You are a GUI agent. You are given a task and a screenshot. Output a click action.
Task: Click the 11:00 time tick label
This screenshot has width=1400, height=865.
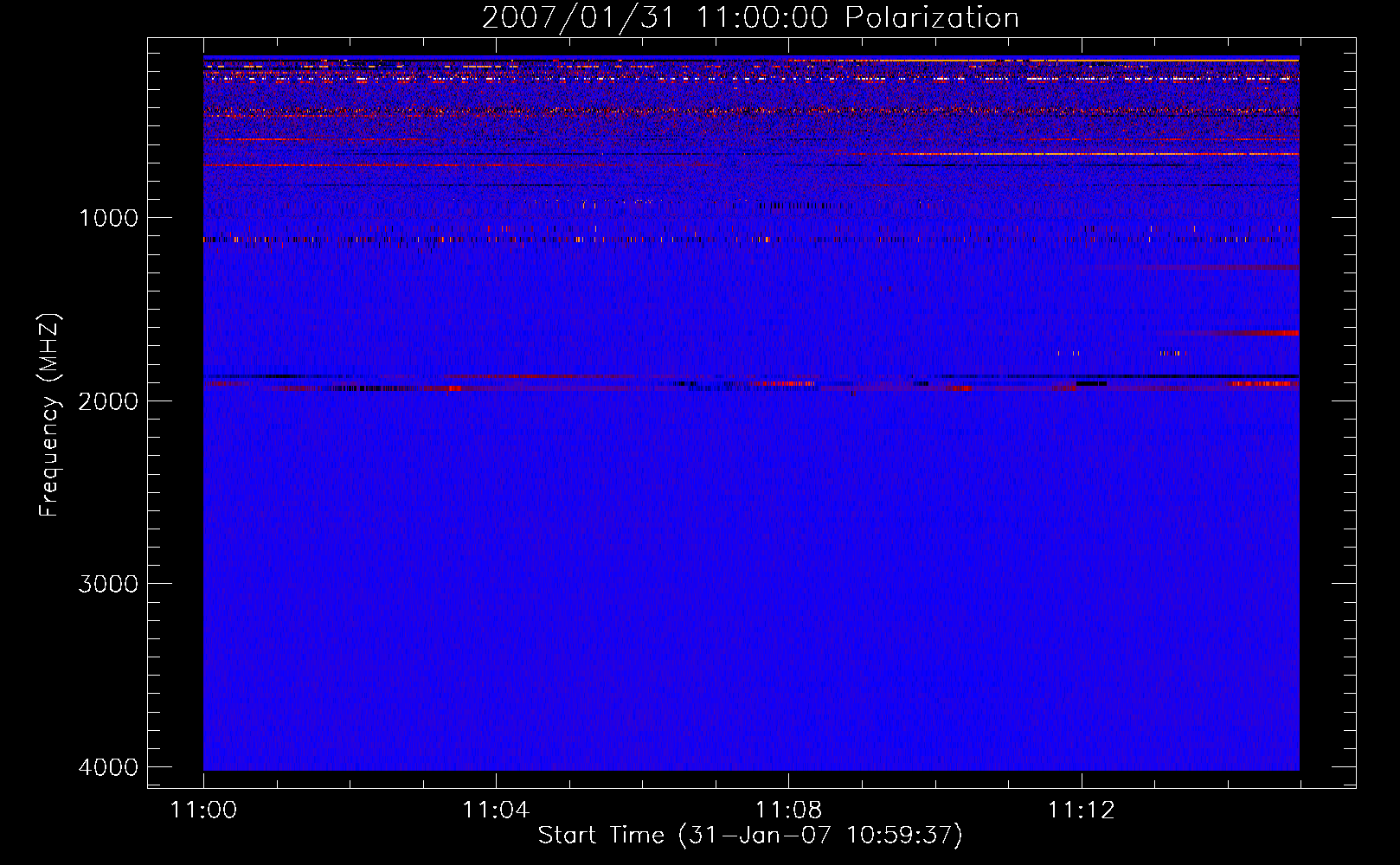pyautogui.click(x=203, y=811)
